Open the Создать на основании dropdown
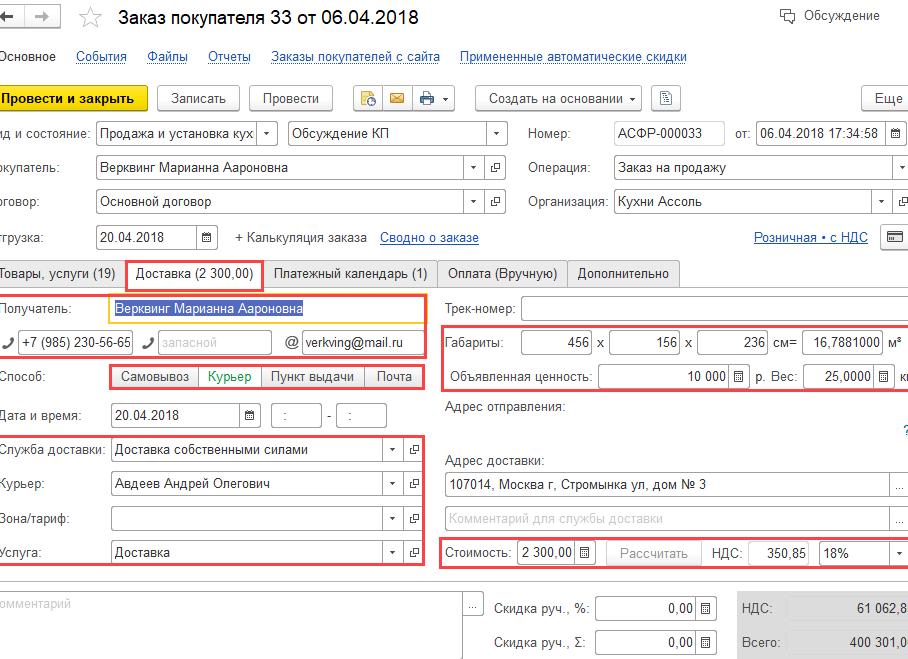 [x=558, y=98]
